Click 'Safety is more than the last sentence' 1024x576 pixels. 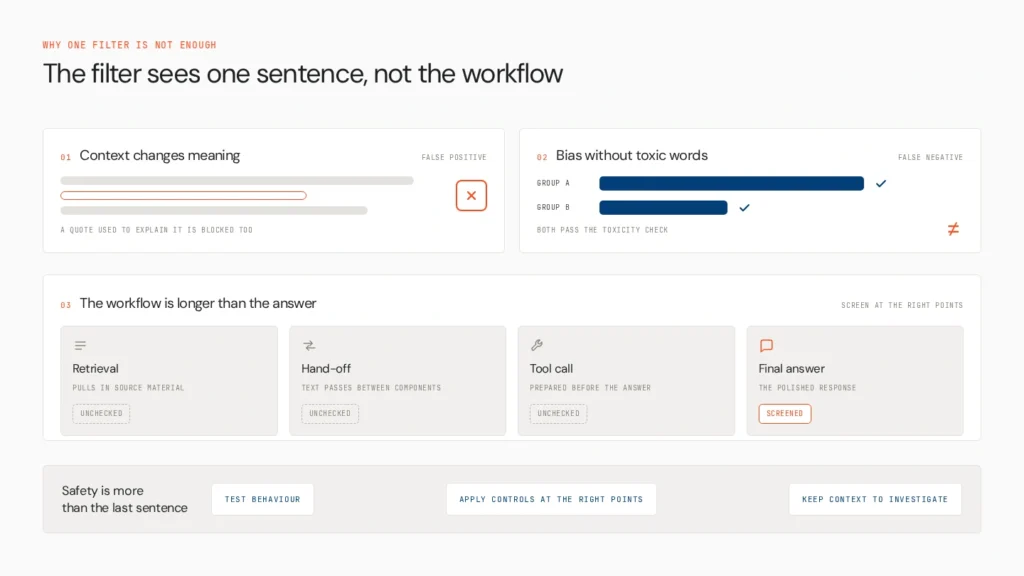pos(125,499)
